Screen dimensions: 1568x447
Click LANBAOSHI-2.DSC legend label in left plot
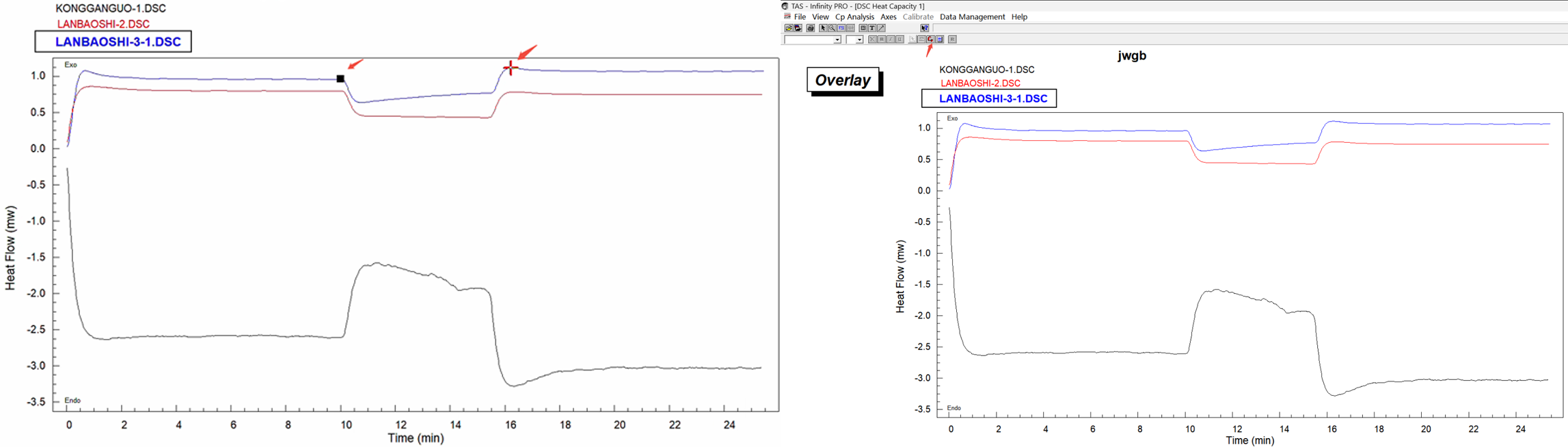click(x=103, y=24)
